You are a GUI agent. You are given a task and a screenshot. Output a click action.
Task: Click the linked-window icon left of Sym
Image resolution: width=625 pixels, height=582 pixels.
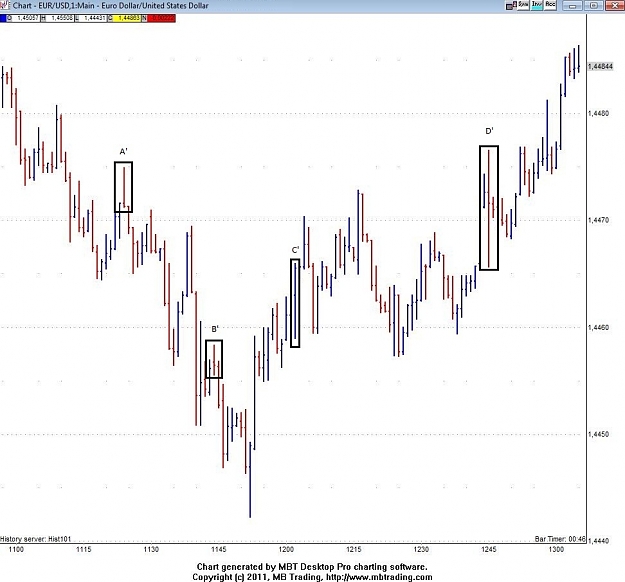coord(511,6)
